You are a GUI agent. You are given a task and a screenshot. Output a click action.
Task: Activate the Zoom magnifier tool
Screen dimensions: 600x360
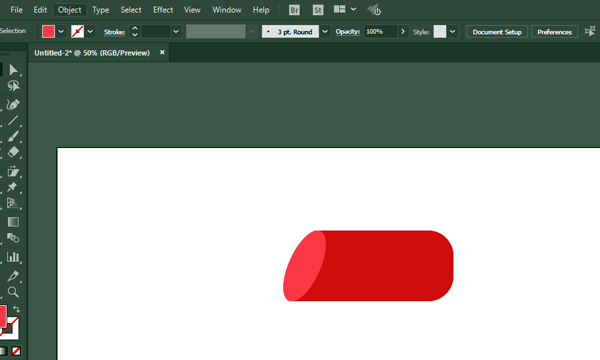(x=13, y=292)
